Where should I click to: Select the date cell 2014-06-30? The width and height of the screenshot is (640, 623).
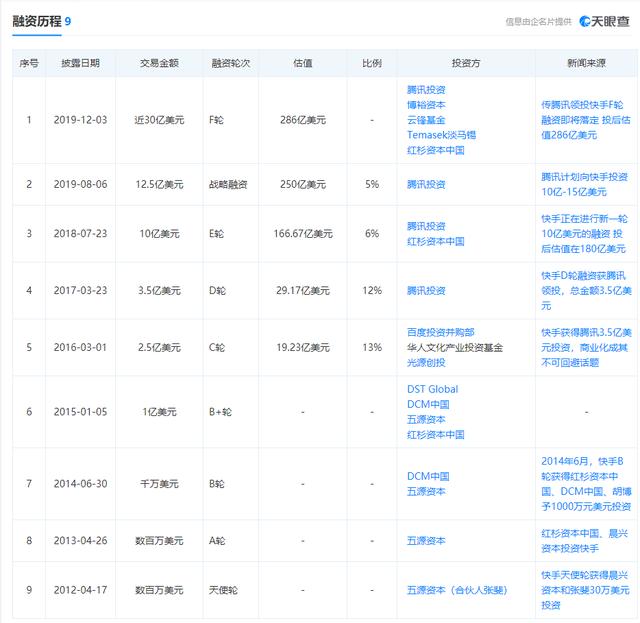(x=80, y=484)
